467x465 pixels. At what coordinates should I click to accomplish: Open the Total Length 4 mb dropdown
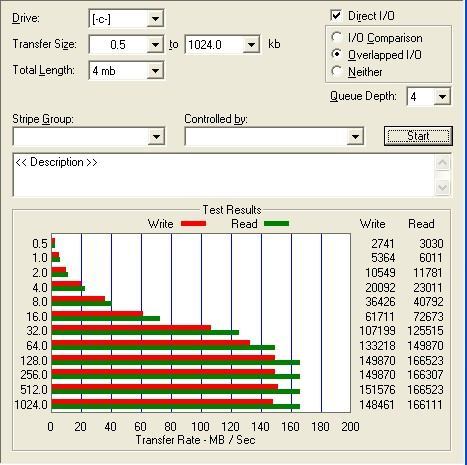pos(155,70)
